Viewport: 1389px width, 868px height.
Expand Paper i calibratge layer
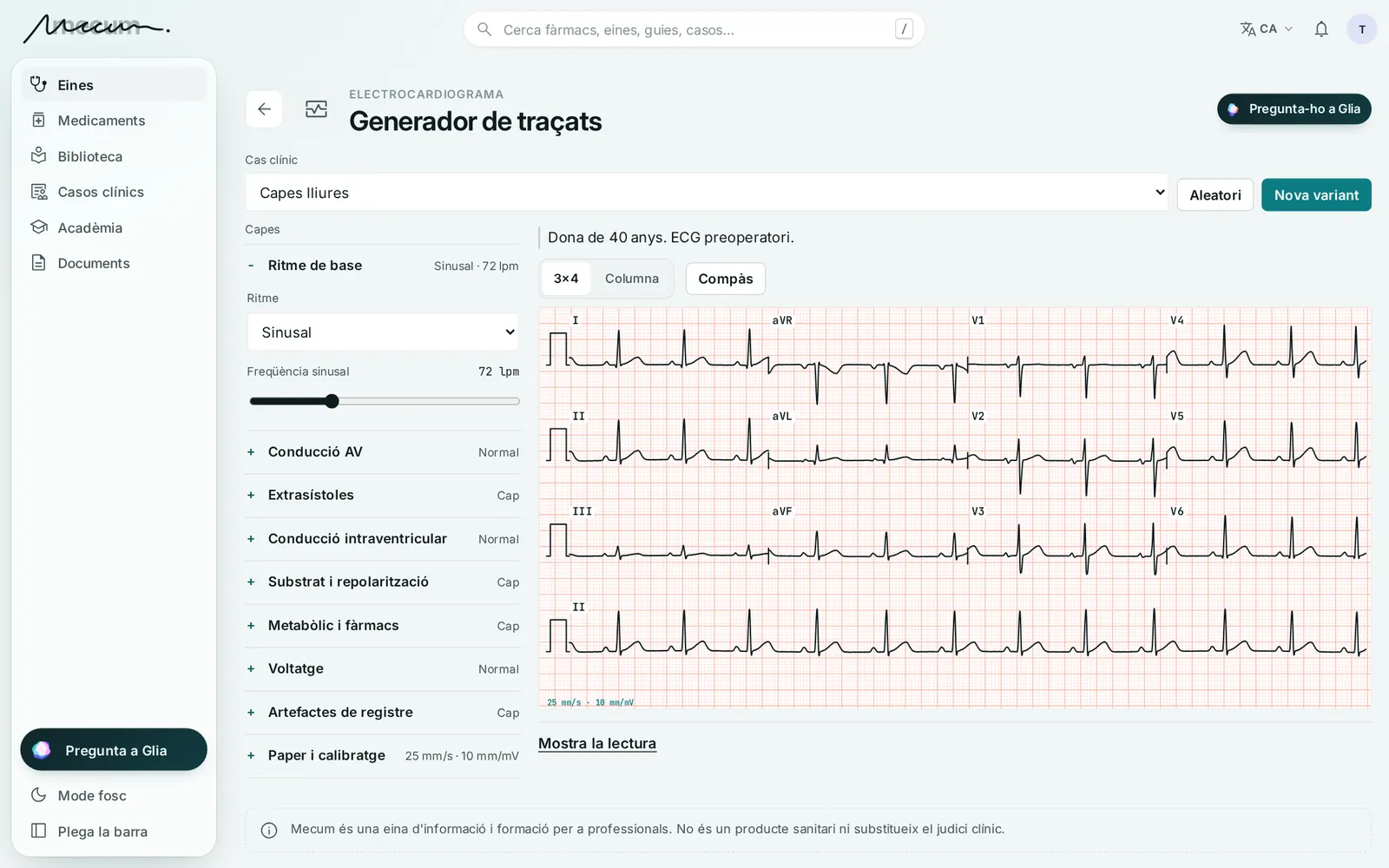click(x=383, y=756)
